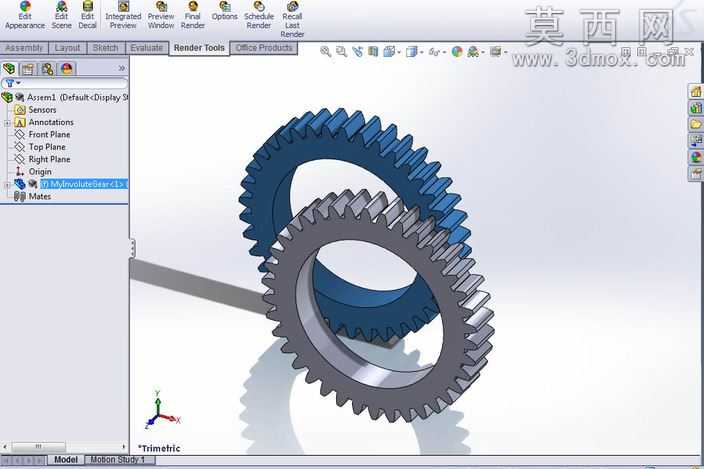Viewport: 704px width, 469px height.
Task: Open File Explorer task pane
Action: pyautogui.click(x=696, y=124)
